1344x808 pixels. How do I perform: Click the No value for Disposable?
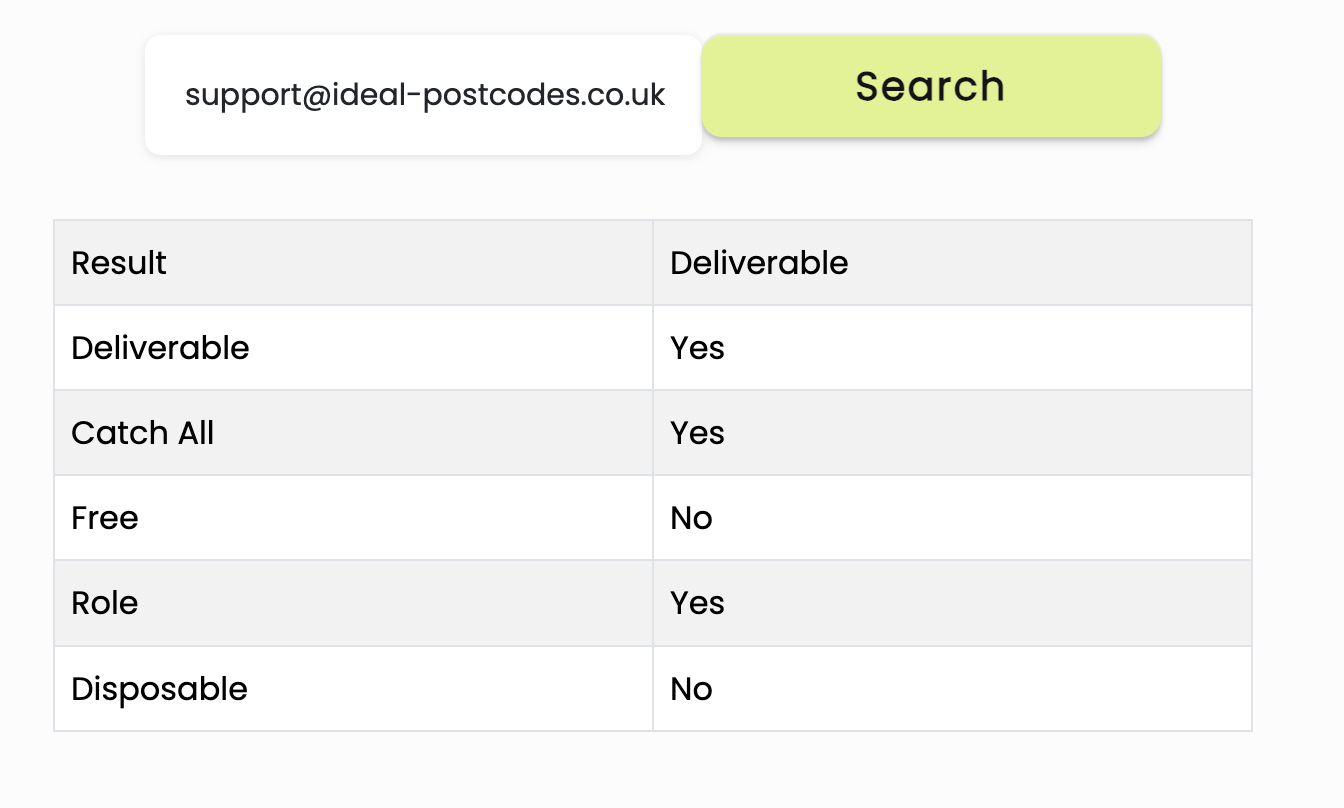pyautogui.click(x=691, y=689)
